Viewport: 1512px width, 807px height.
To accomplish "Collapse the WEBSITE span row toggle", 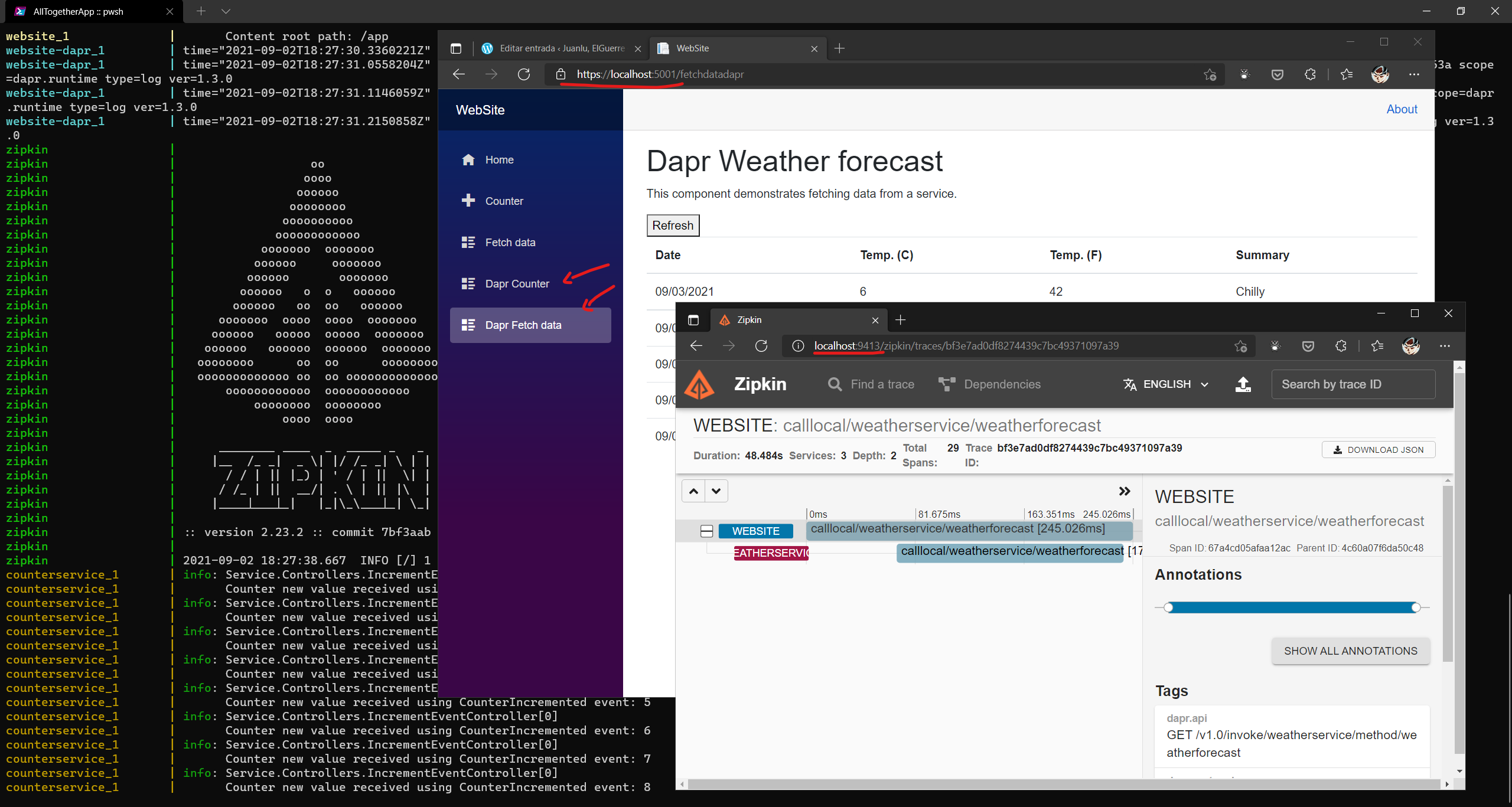I will (x=706, y=531).
